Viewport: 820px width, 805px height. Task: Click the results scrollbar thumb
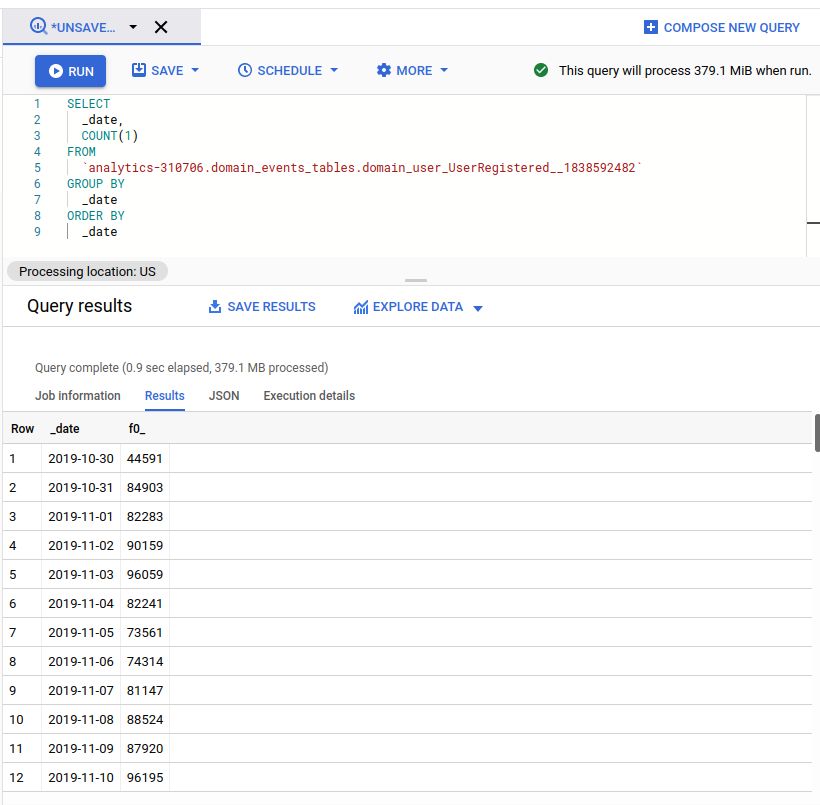click(x=817, y=433)
